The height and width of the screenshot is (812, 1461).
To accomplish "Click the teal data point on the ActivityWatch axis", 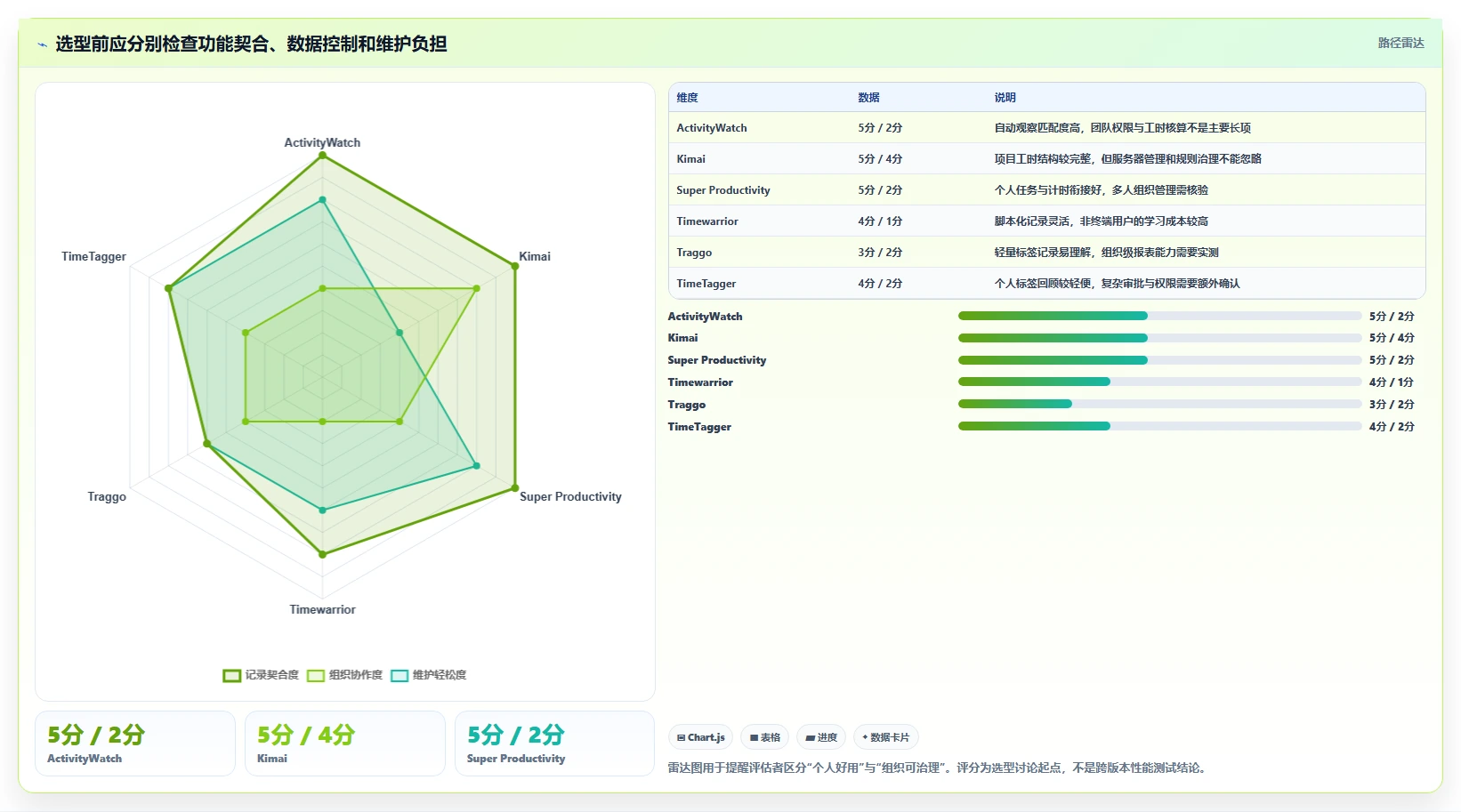I will coord(322,200).
